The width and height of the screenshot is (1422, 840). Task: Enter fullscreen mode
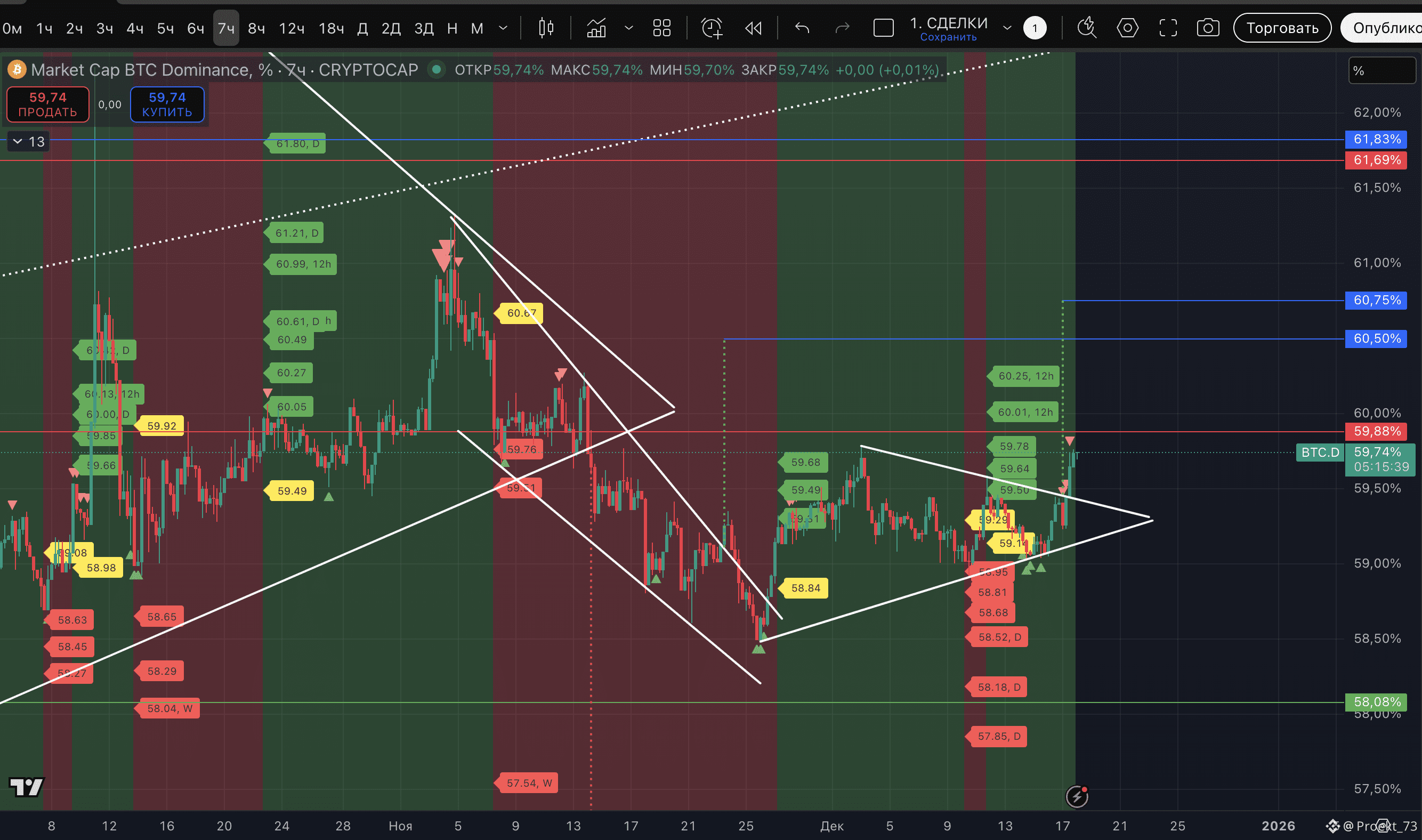(x=1168, y=28)
